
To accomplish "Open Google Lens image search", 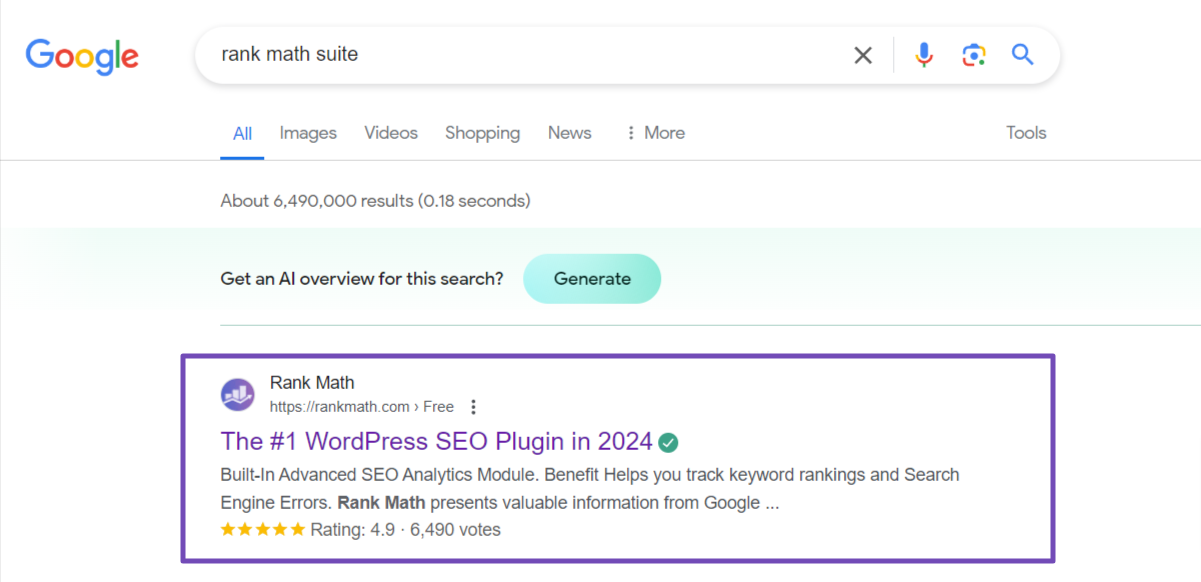I will [x=973, y=55].
